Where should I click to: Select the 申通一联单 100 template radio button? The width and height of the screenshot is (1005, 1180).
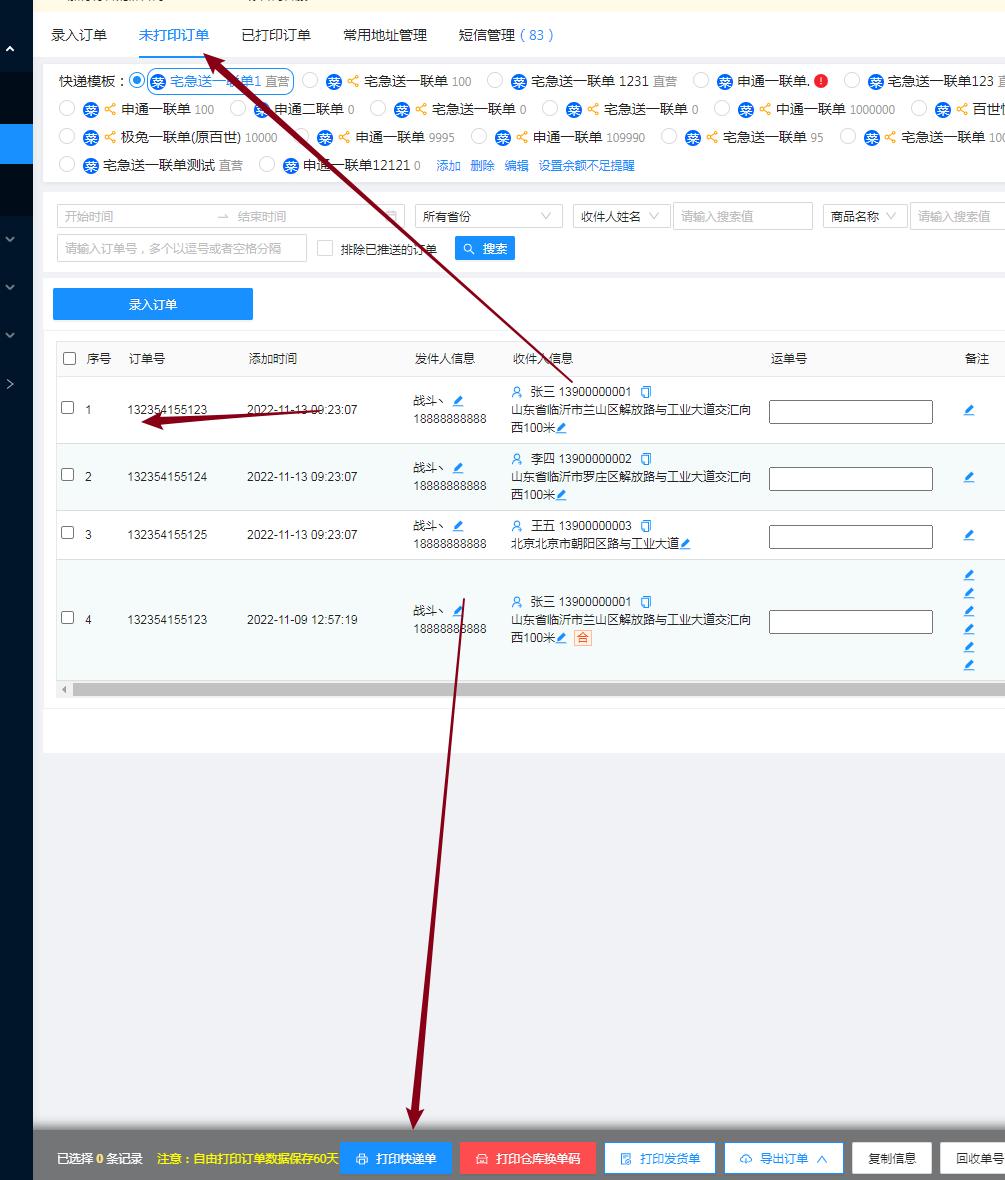click(x=66, y=108)
